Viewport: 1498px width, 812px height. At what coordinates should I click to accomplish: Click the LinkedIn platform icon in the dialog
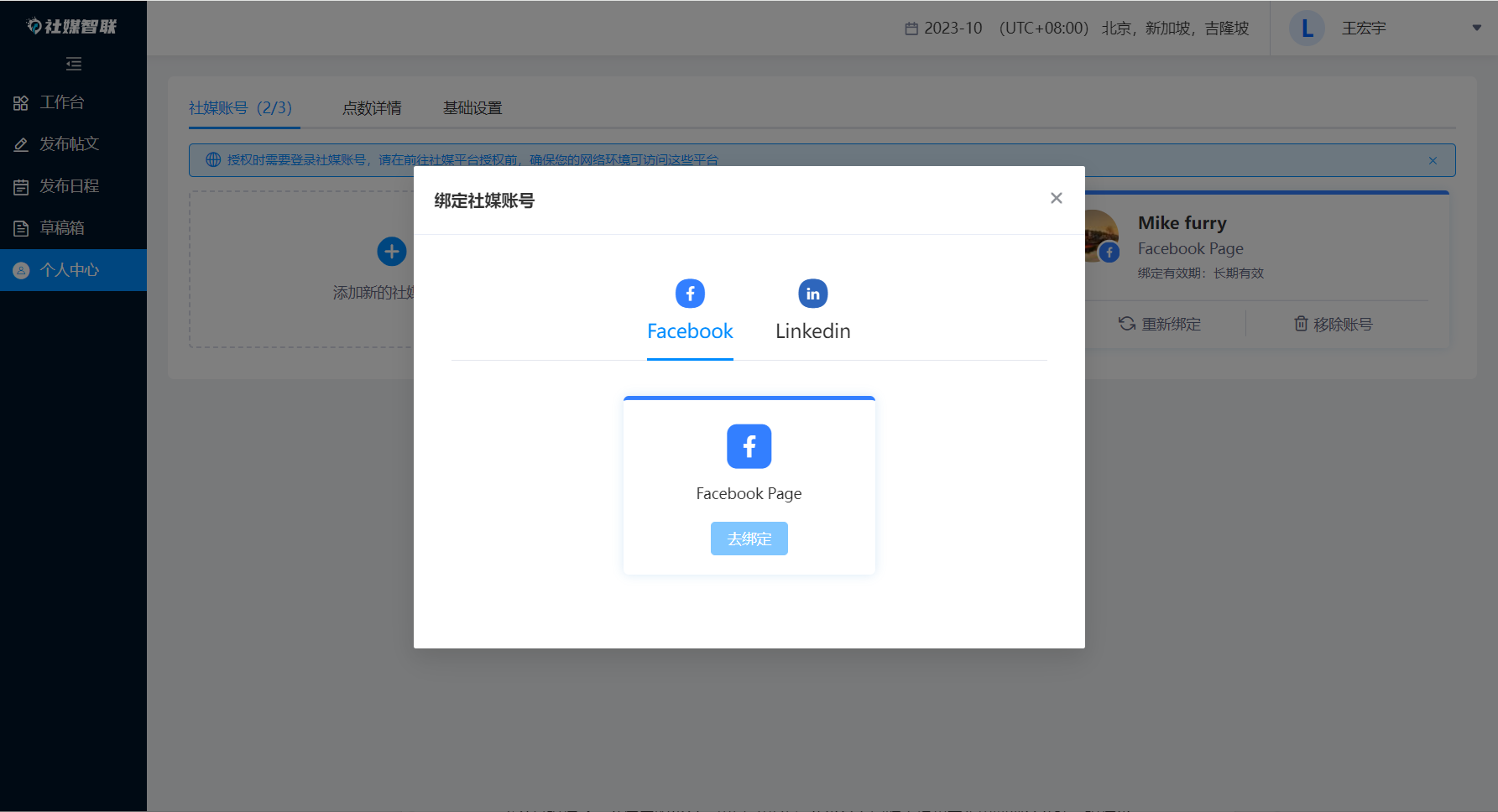[x=812, y=294]
